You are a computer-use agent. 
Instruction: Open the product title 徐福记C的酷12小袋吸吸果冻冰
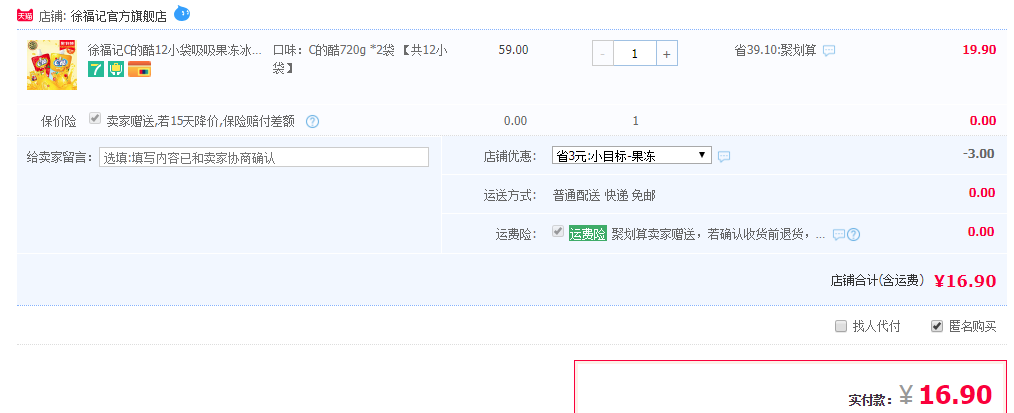(175, 50)
